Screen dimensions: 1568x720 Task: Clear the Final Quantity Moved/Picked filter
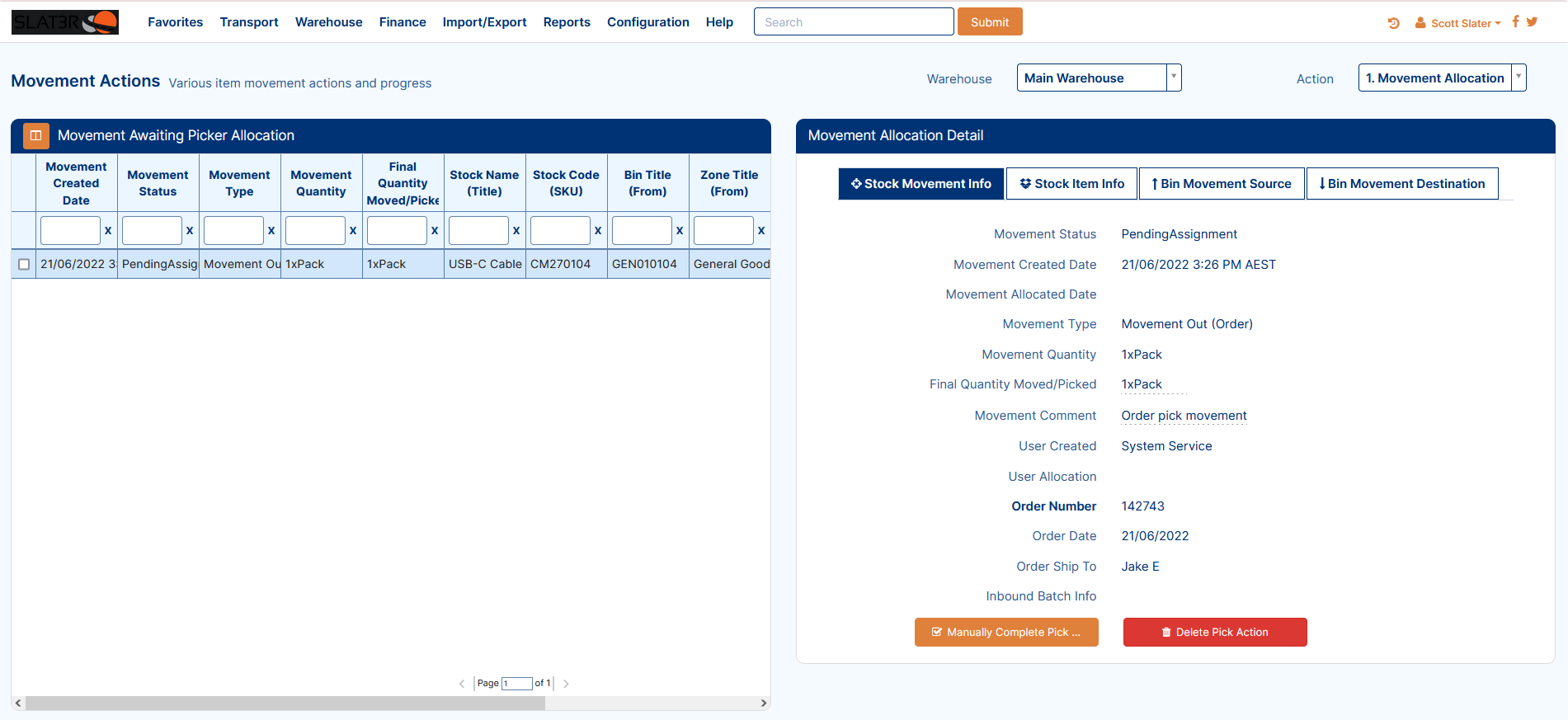tap(435, 231)
